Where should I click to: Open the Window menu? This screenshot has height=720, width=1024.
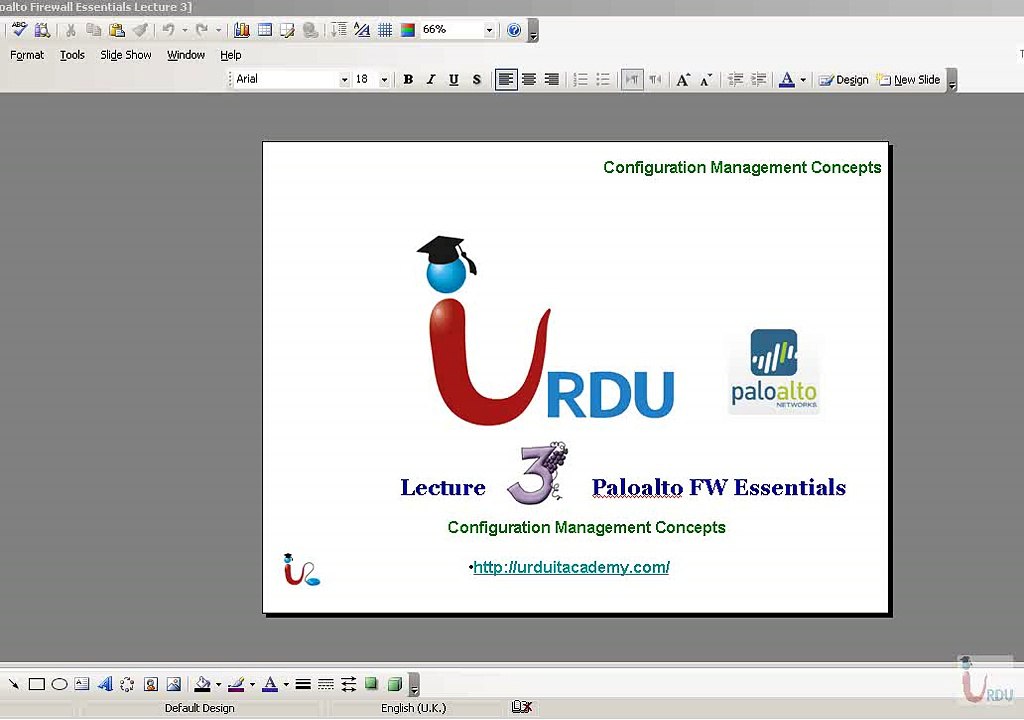click(x=185, y=55)
